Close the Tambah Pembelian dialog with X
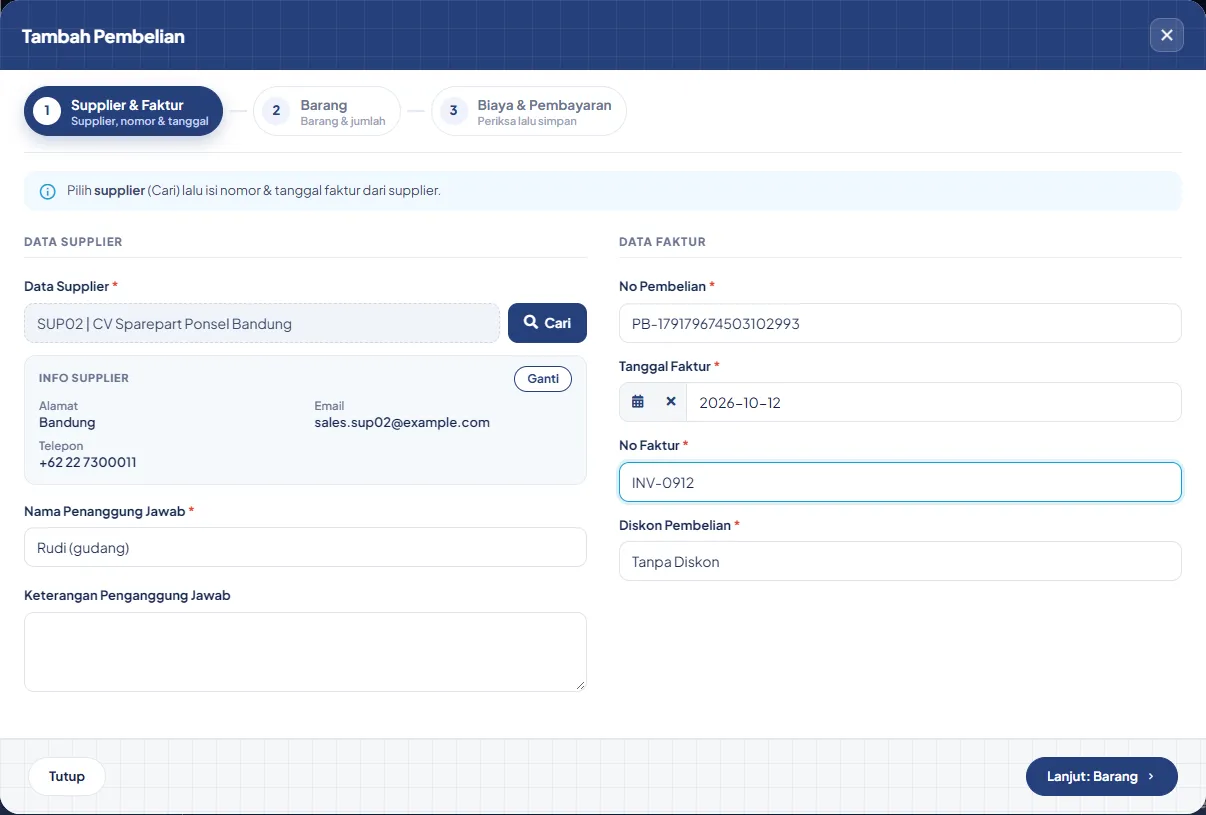The image size is (1206, 815). coord(1166,35)
